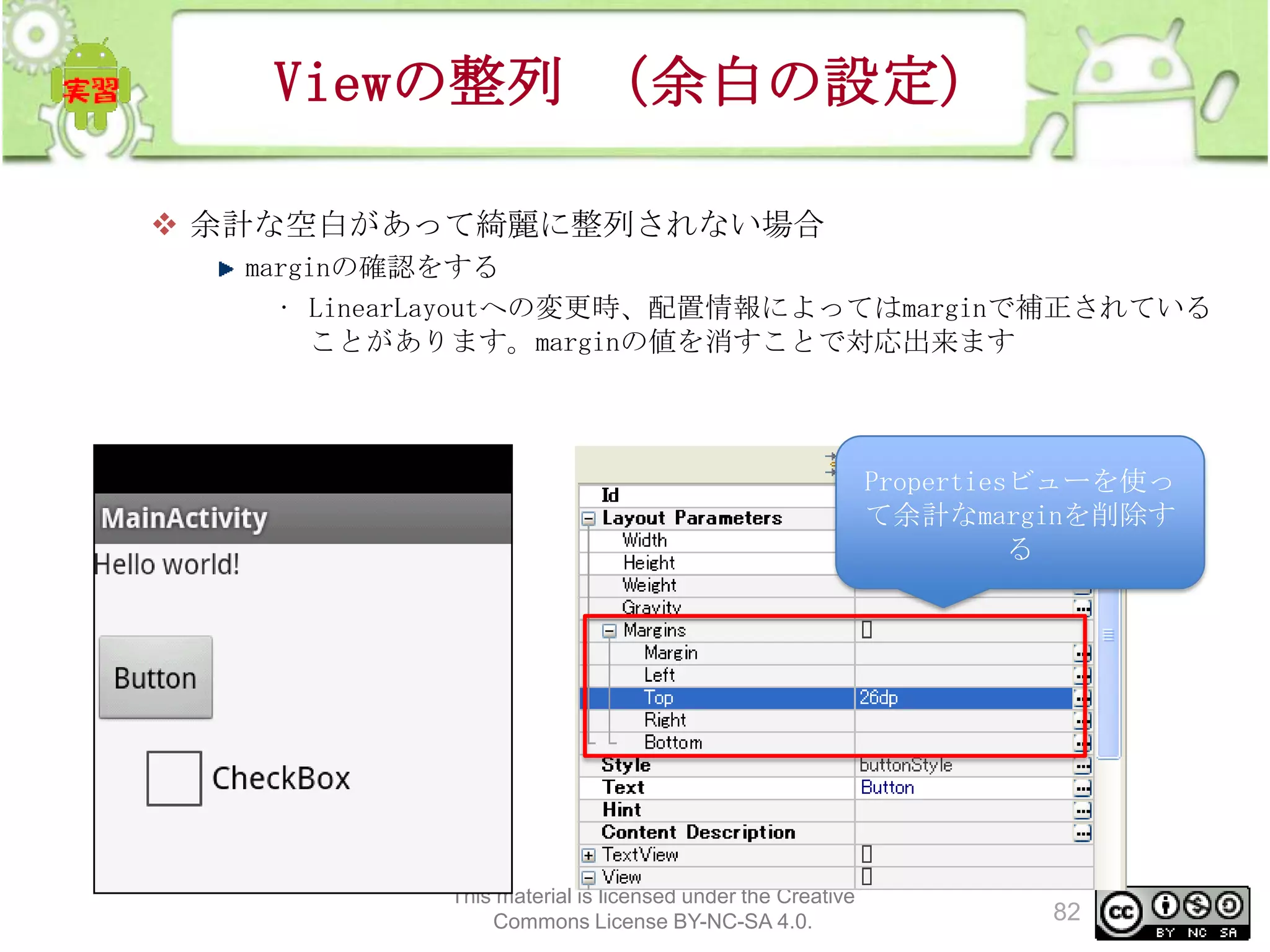Image resolution: width=1270 pixels, height=952 pixels.
Task: Click the Button value in the Text row
Action: click(x=887, y=788)
